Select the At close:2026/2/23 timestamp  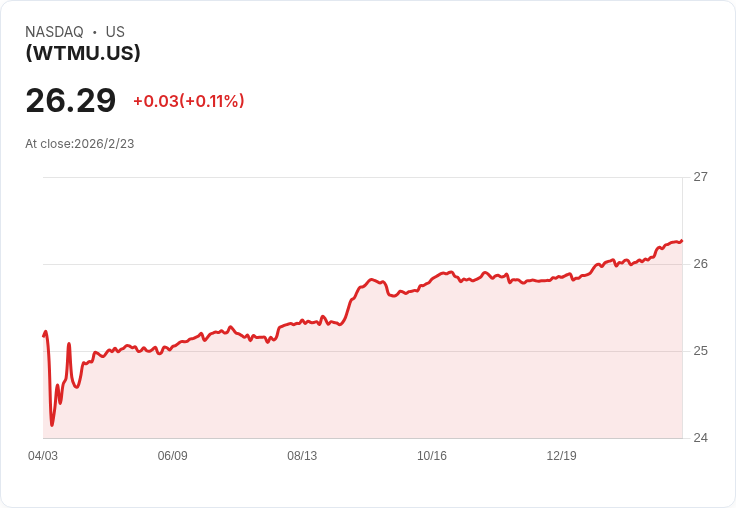(x=80, y=144)
